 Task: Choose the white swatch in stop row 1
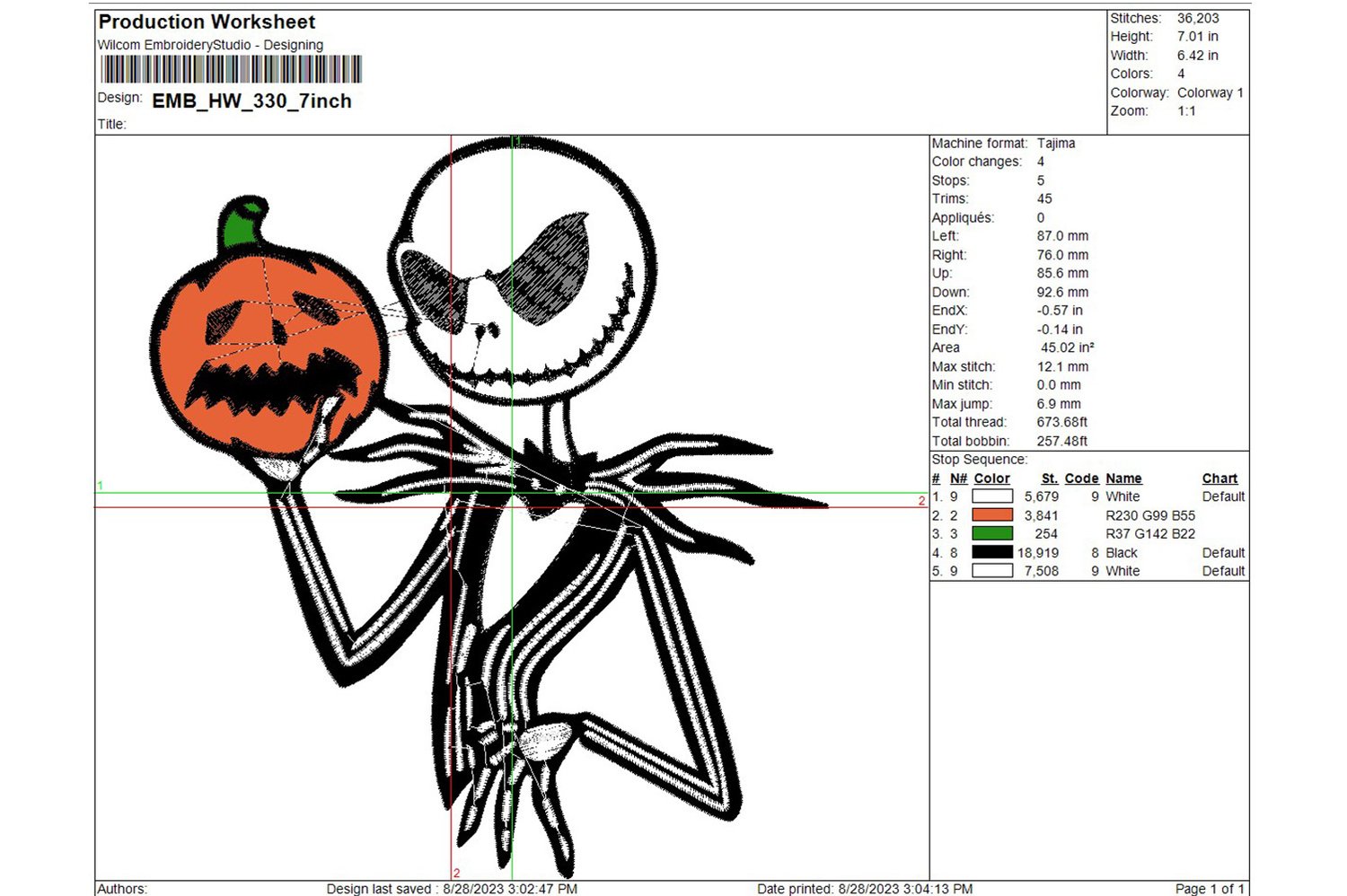point(992,496)
